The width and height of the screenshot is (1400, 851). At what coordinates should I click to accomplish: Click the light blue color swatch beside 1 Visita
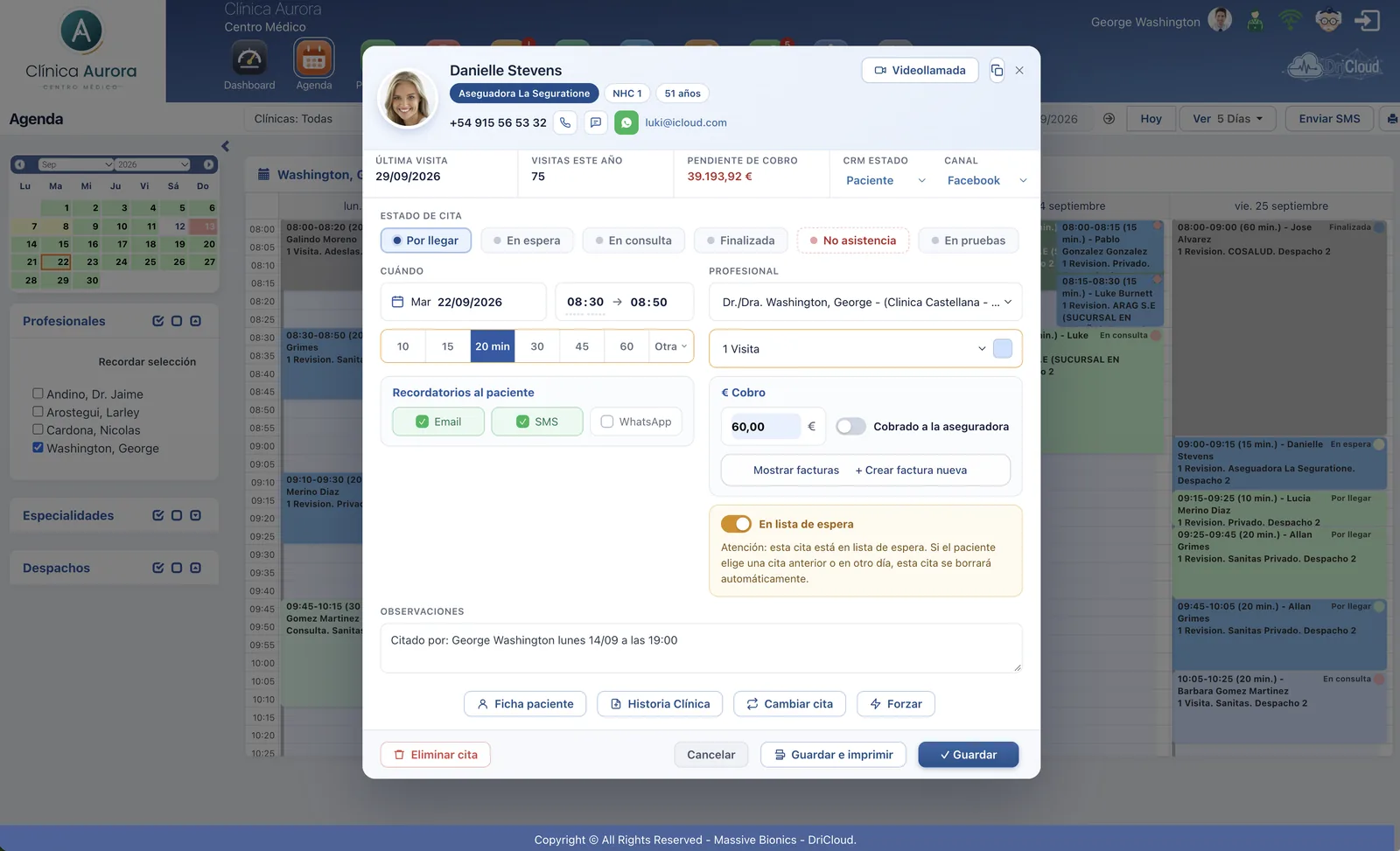pos(1003,348)
